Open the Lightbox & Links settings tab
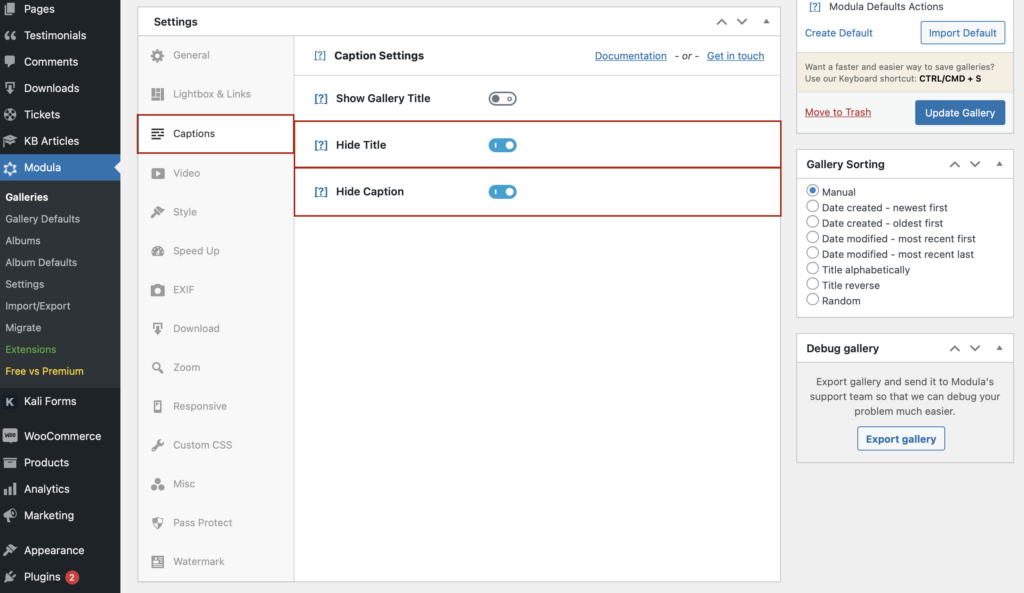 [x=211, y=94]
